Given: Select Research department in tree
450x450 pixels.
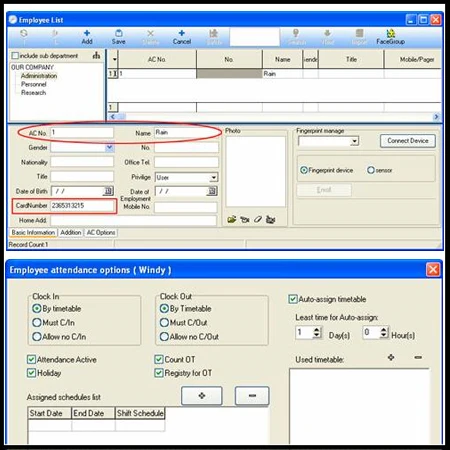Looking at the screenshot, I should 33,93.
